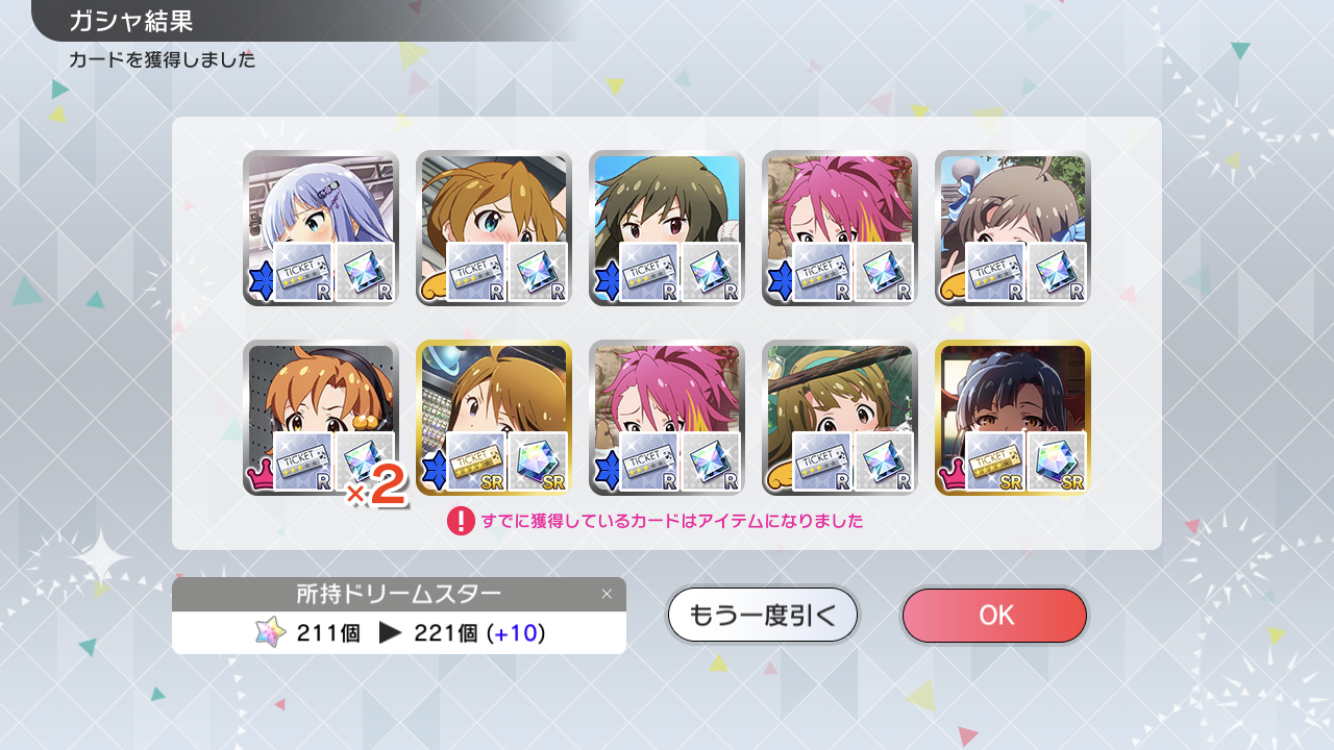The height and width of the screenshot is (750, 1334).
Task: Select the green-hat girl card
Action: [839, 418]
